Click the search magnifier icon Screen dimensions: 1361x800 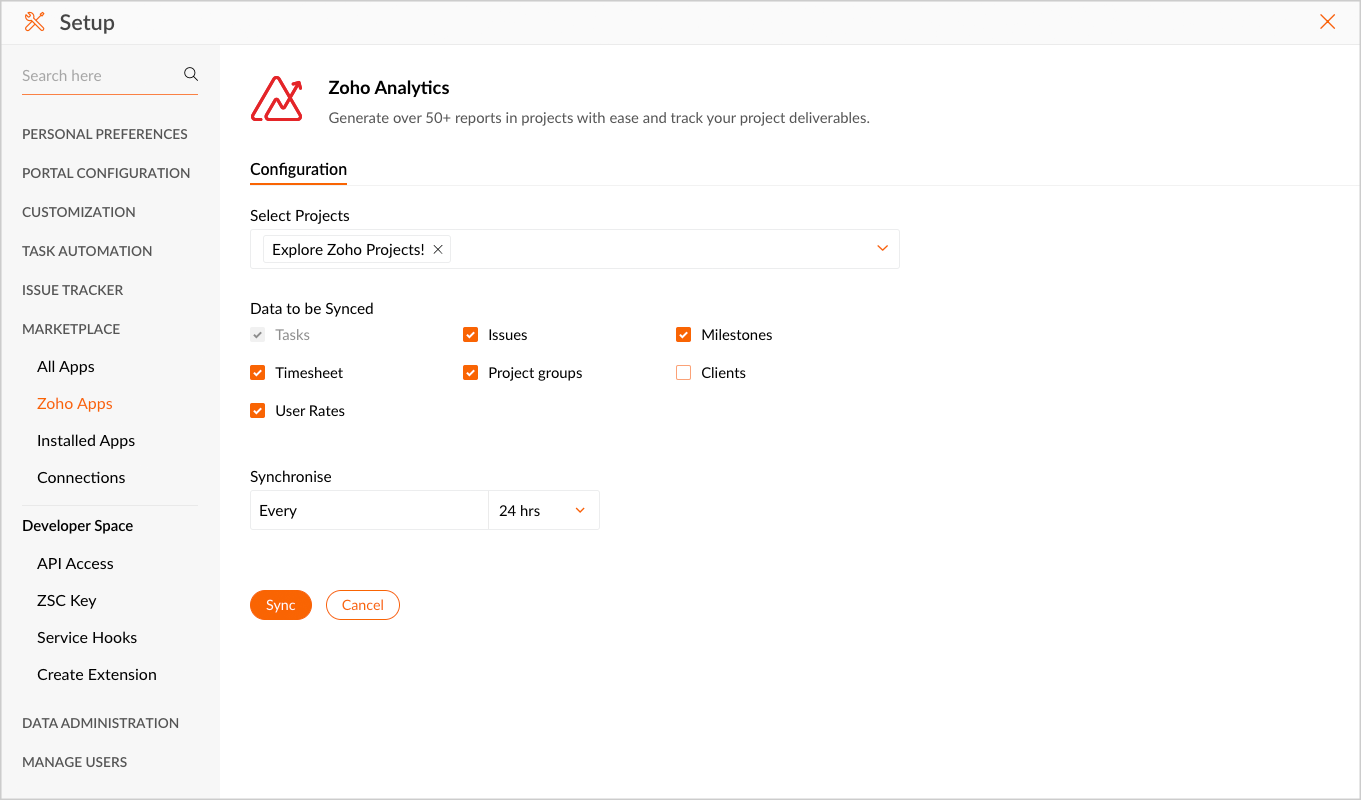click(191, 74)
